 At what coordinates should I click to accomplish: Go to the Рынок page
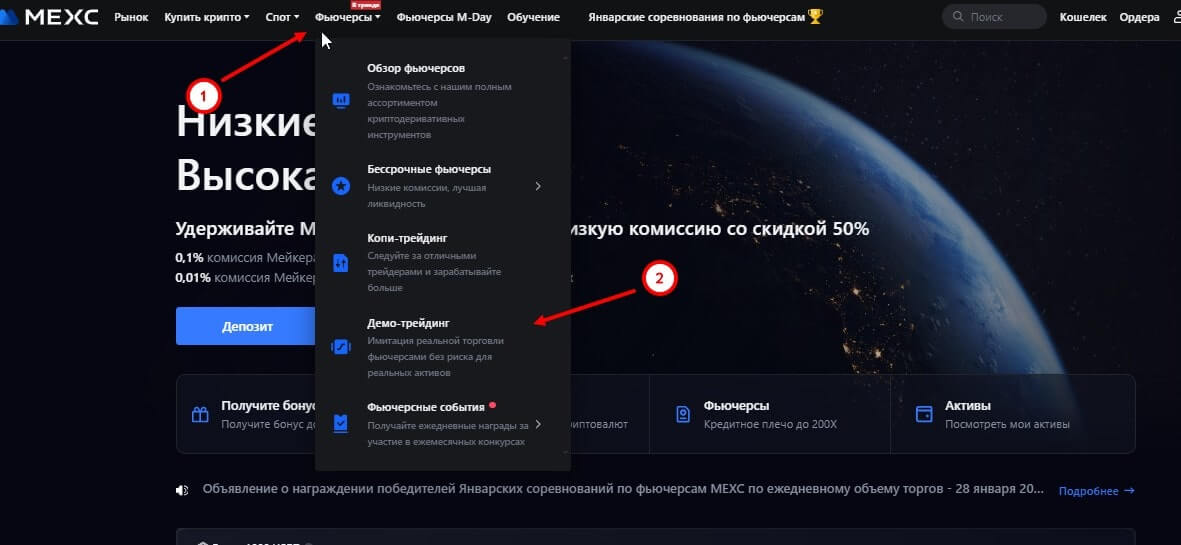[x=131, y=17]
